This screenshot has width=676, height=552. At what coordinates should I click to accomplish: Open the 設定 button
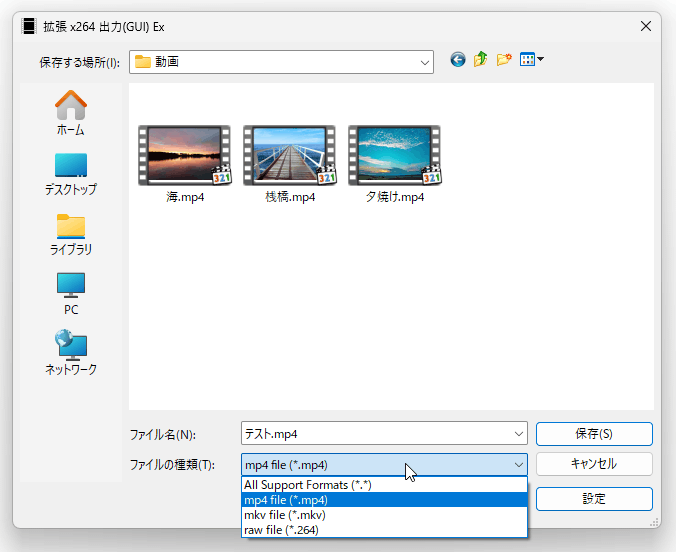click(594, 499)
